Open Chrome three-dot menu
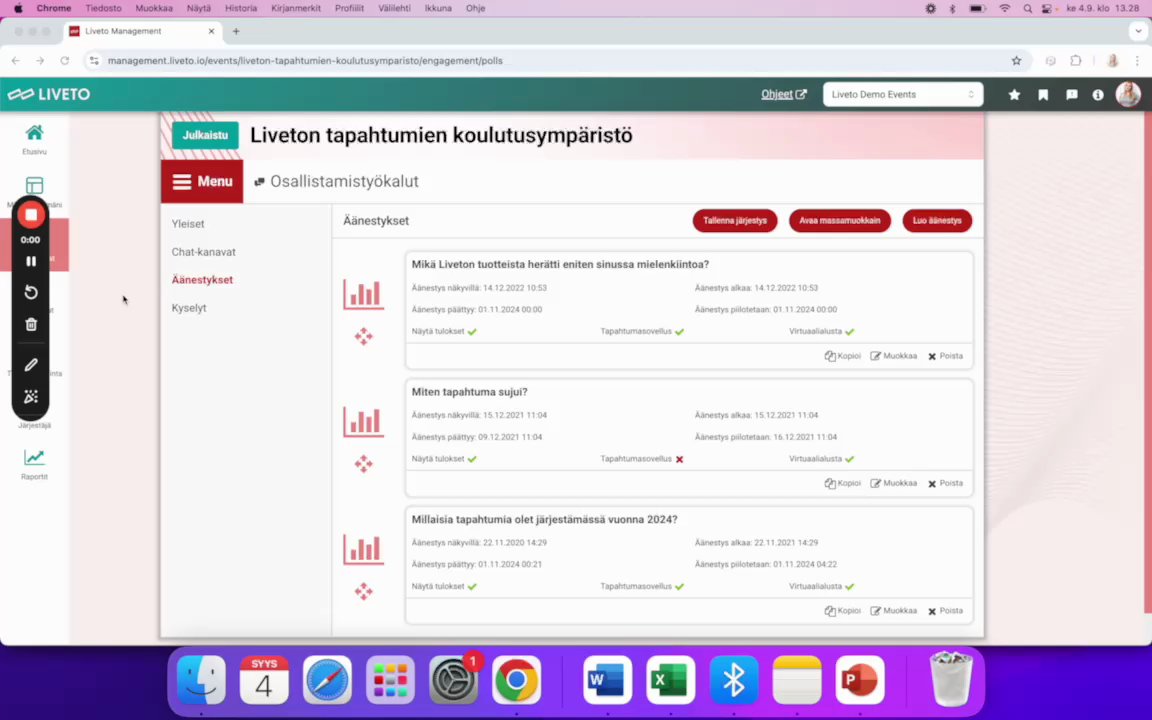This screenshot has height=720, width=1152. [x=1137, y=61]
